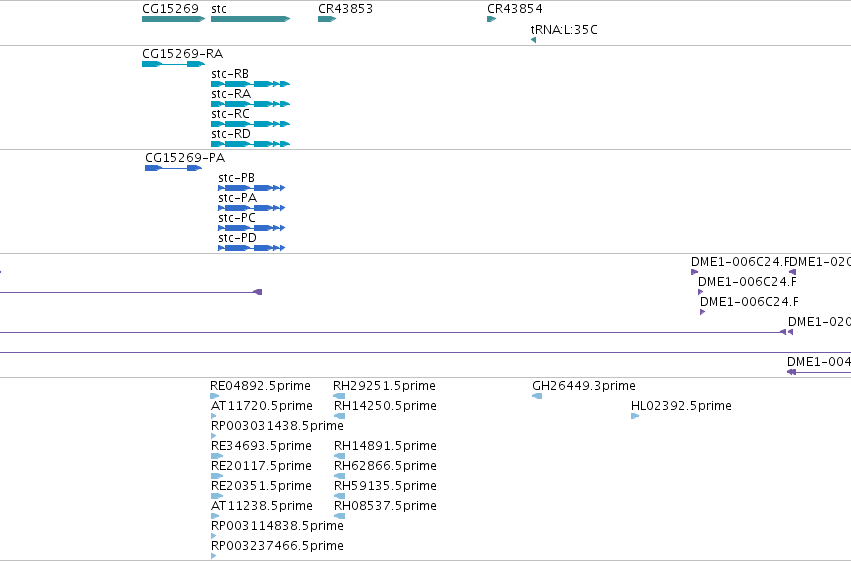The image size is (851, 561).
Task: Click EST RP003237466.5prime
Action: point(213,557)
